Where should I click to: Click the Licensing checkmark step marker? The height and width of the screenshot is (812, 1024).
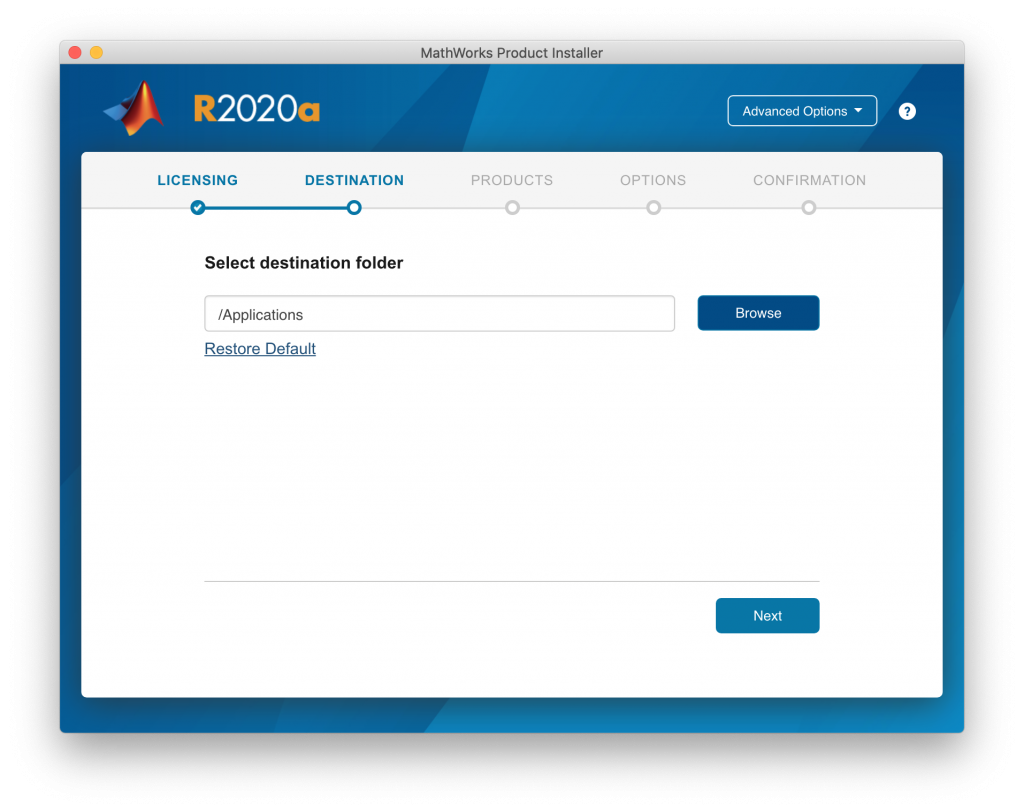(197, 208)
